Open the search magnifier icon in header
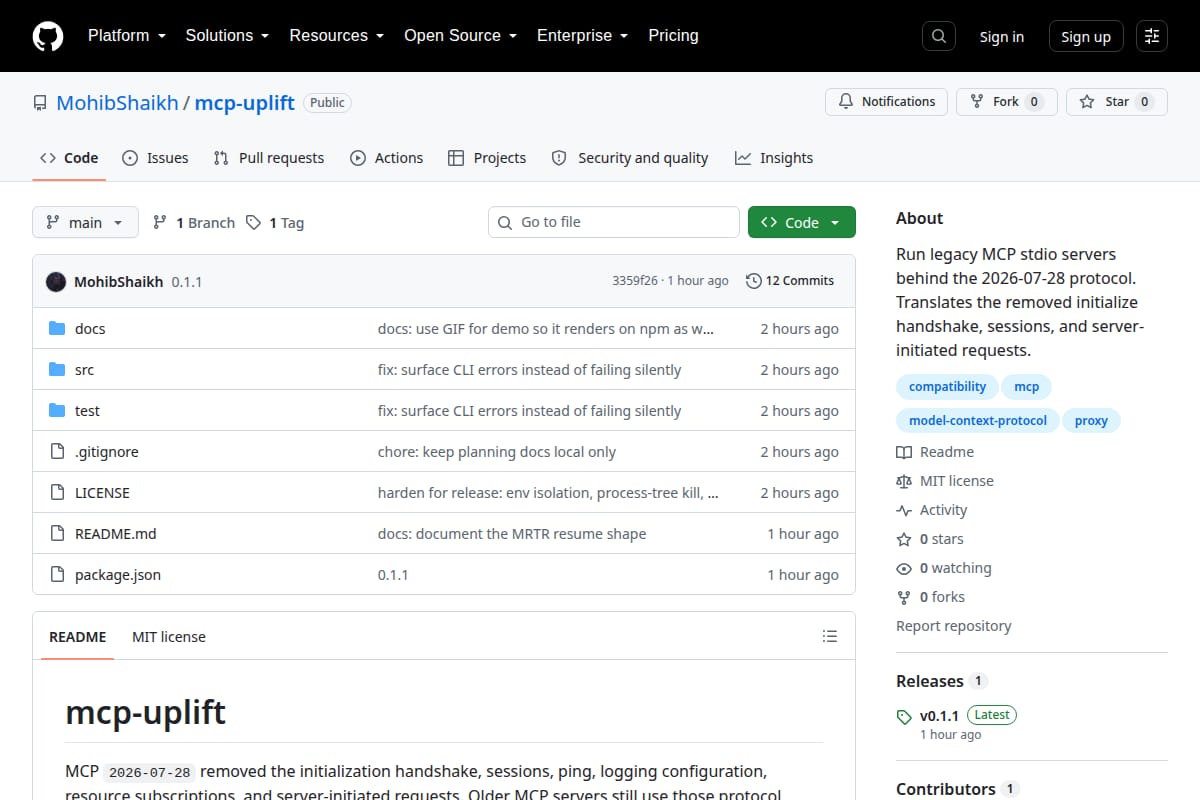The width and height of the screenshot is (1200, 800). point(938,36)
